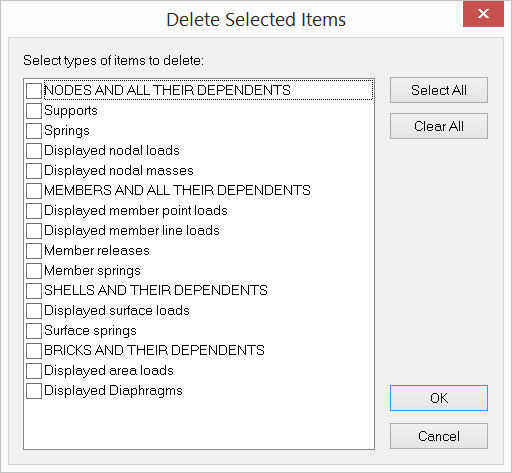512x473 pixels.
Task: Tick the Supports checkbox
Action: click(x=34, y=111)
